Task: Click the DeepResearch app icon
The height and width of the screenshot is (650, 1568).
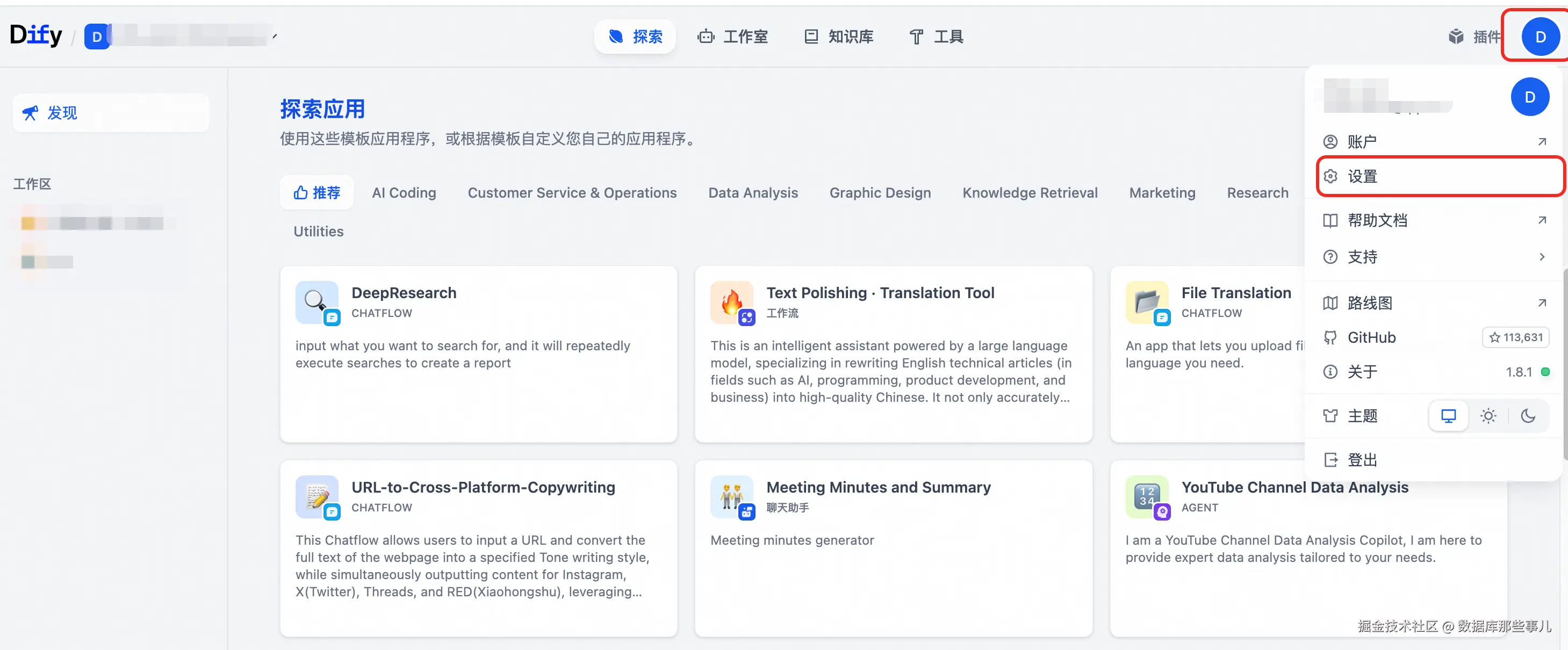Action: [x=316, y=301]
